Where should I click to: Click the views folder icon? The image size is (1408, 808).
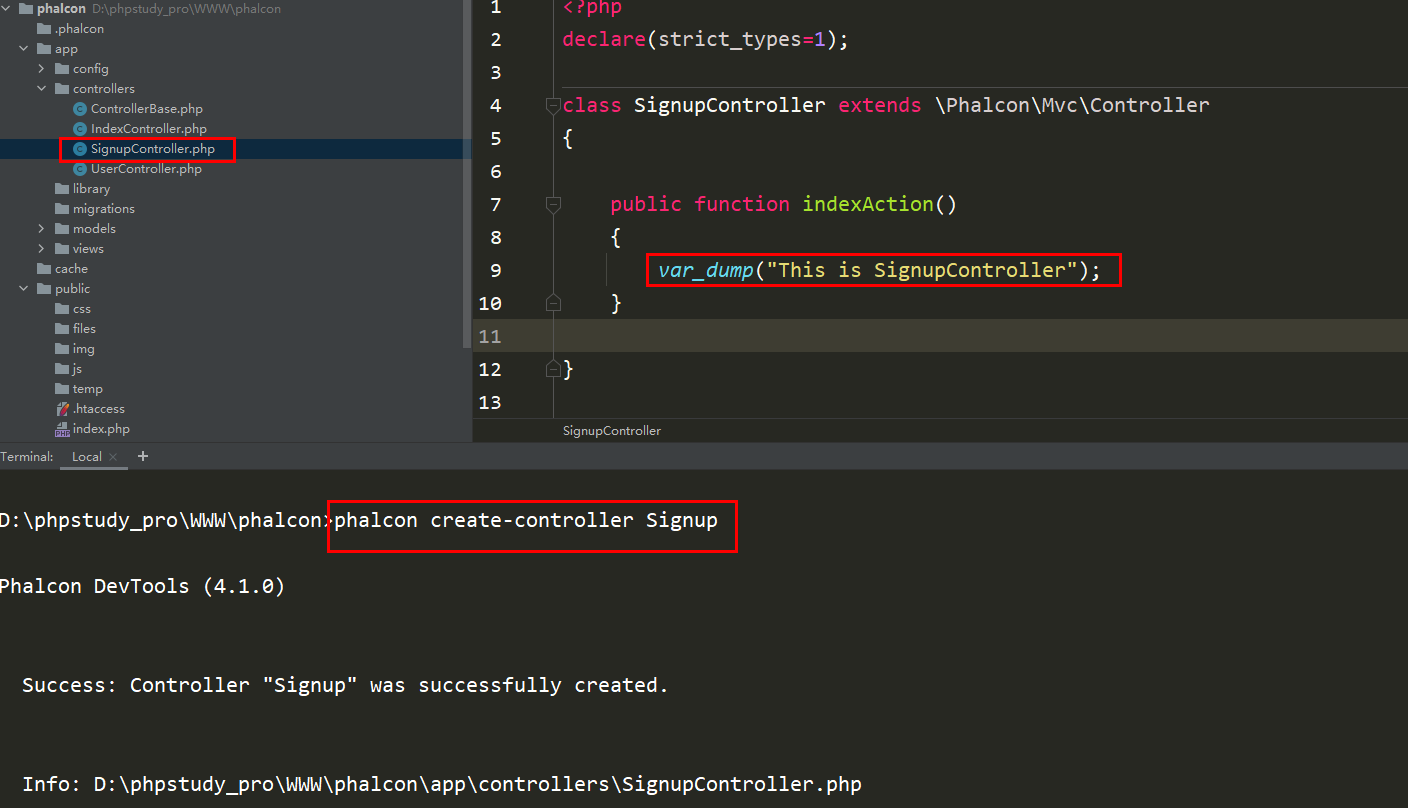point(62,249)
